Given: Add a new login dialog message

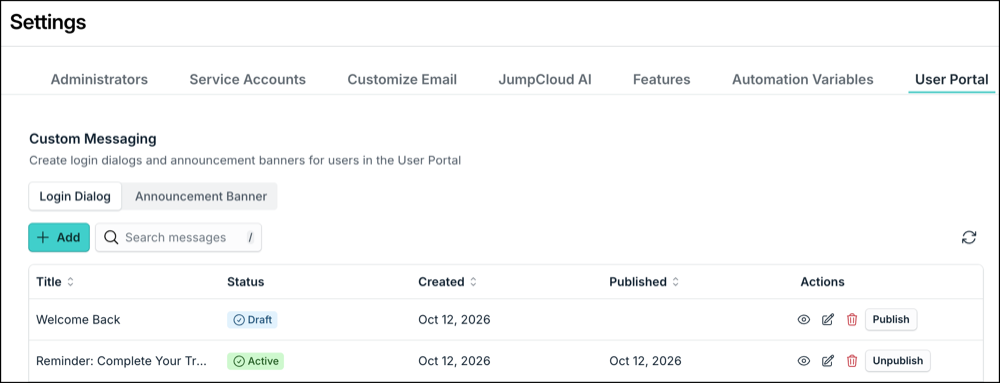Looking at the screenshot, I should (x=59, y=238).
